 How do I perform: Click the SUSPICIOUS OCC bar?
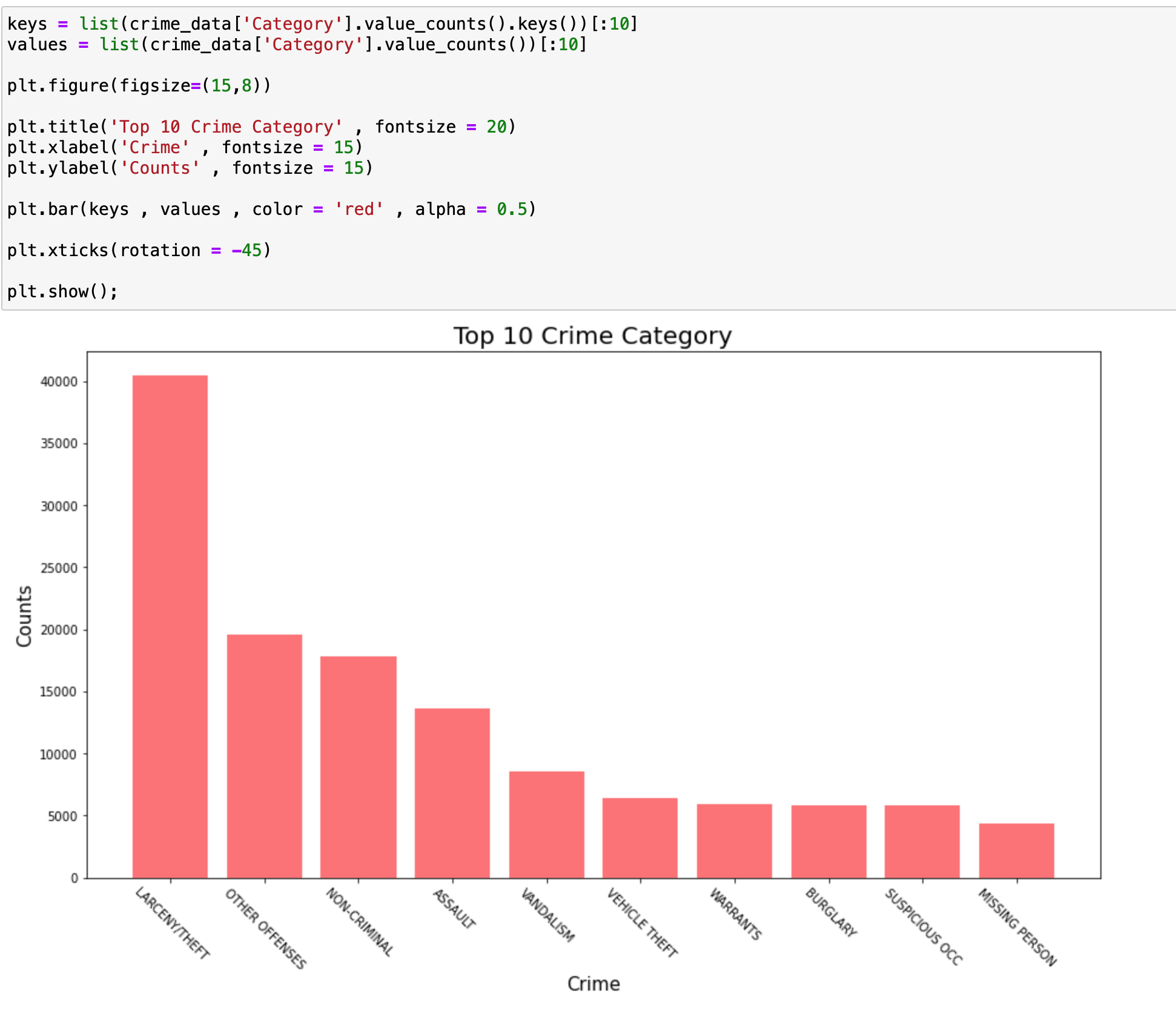[922, 842]
